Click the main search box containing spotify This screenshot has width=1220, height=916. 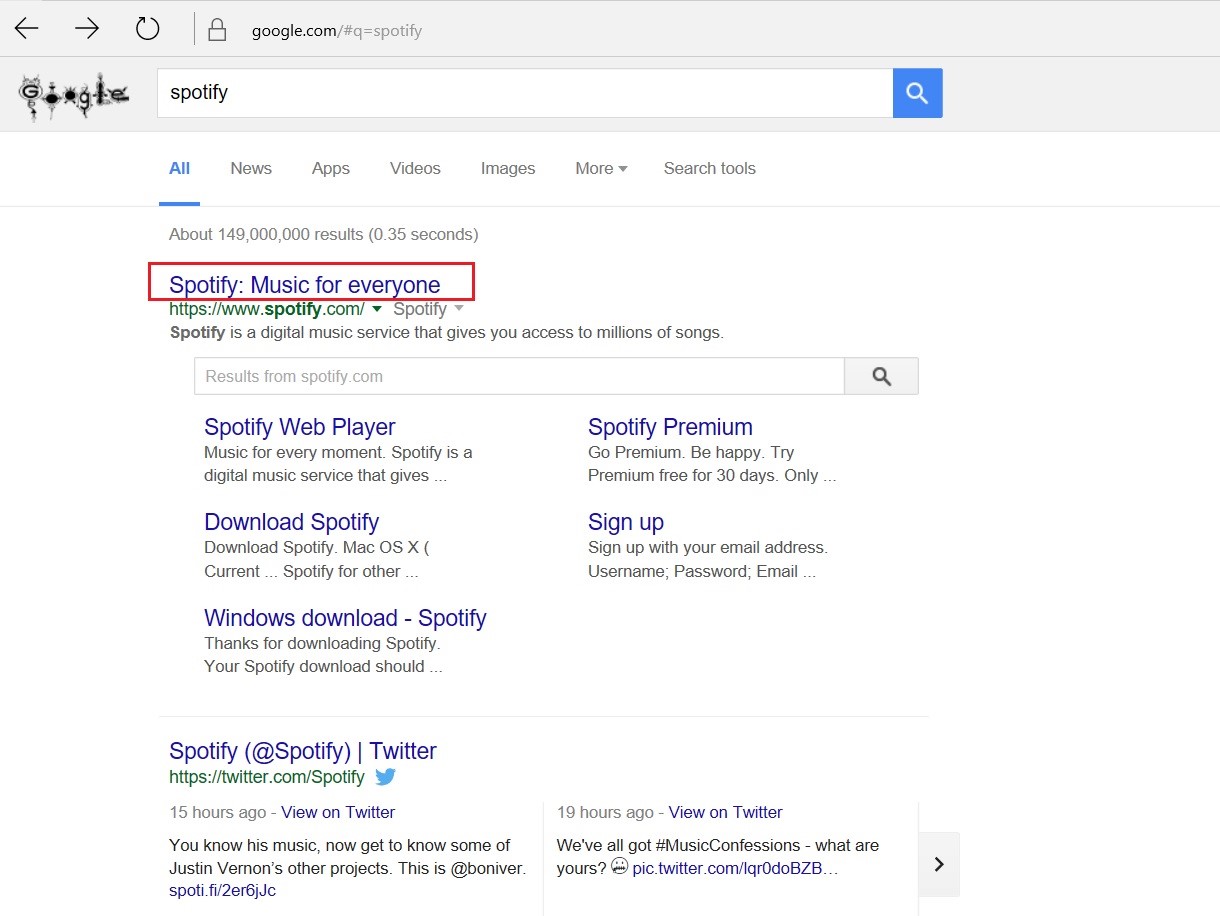point(525,93)
